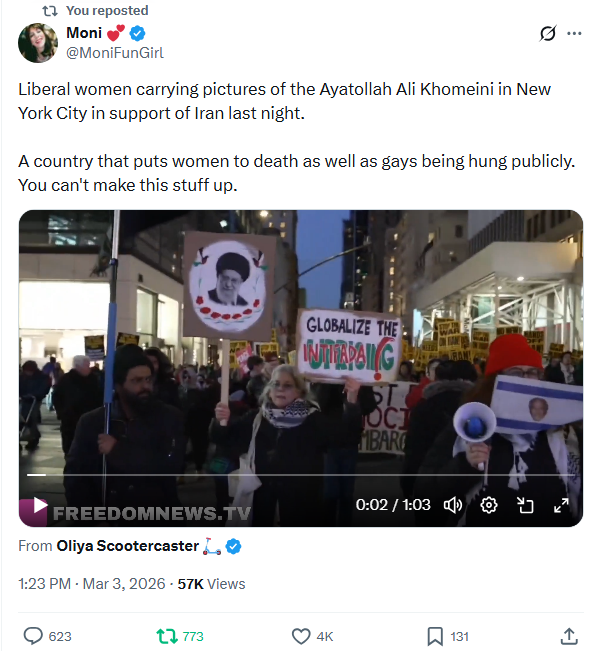Open the post timestamp Mar 3, 2026
Image resolution: width=597 pixels, height=651 pixels.
tap(124, 584)
